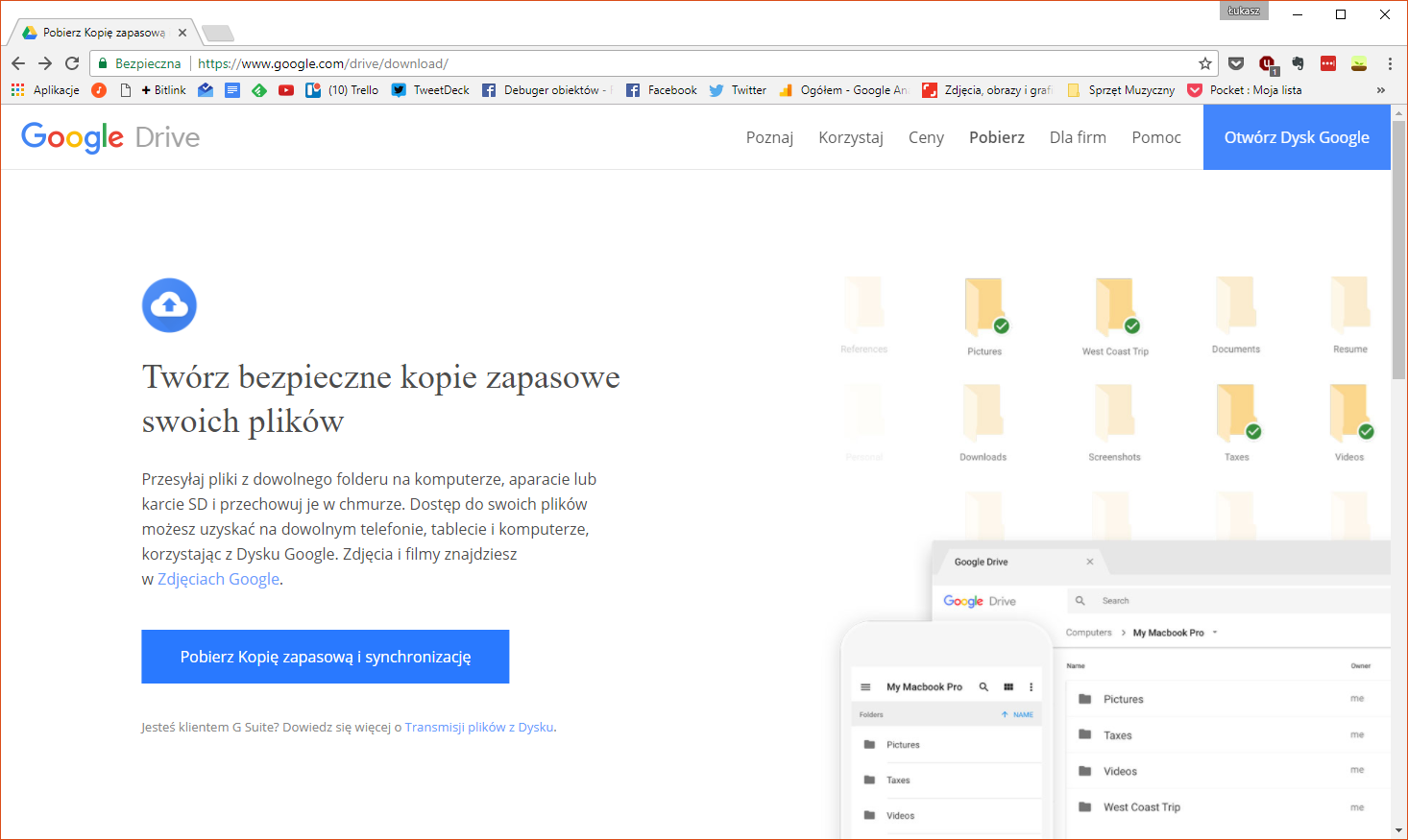Open the Pocket extension icon
Image resolution: width=1408 pixels, height=840 pixels.
[1236, 63]
